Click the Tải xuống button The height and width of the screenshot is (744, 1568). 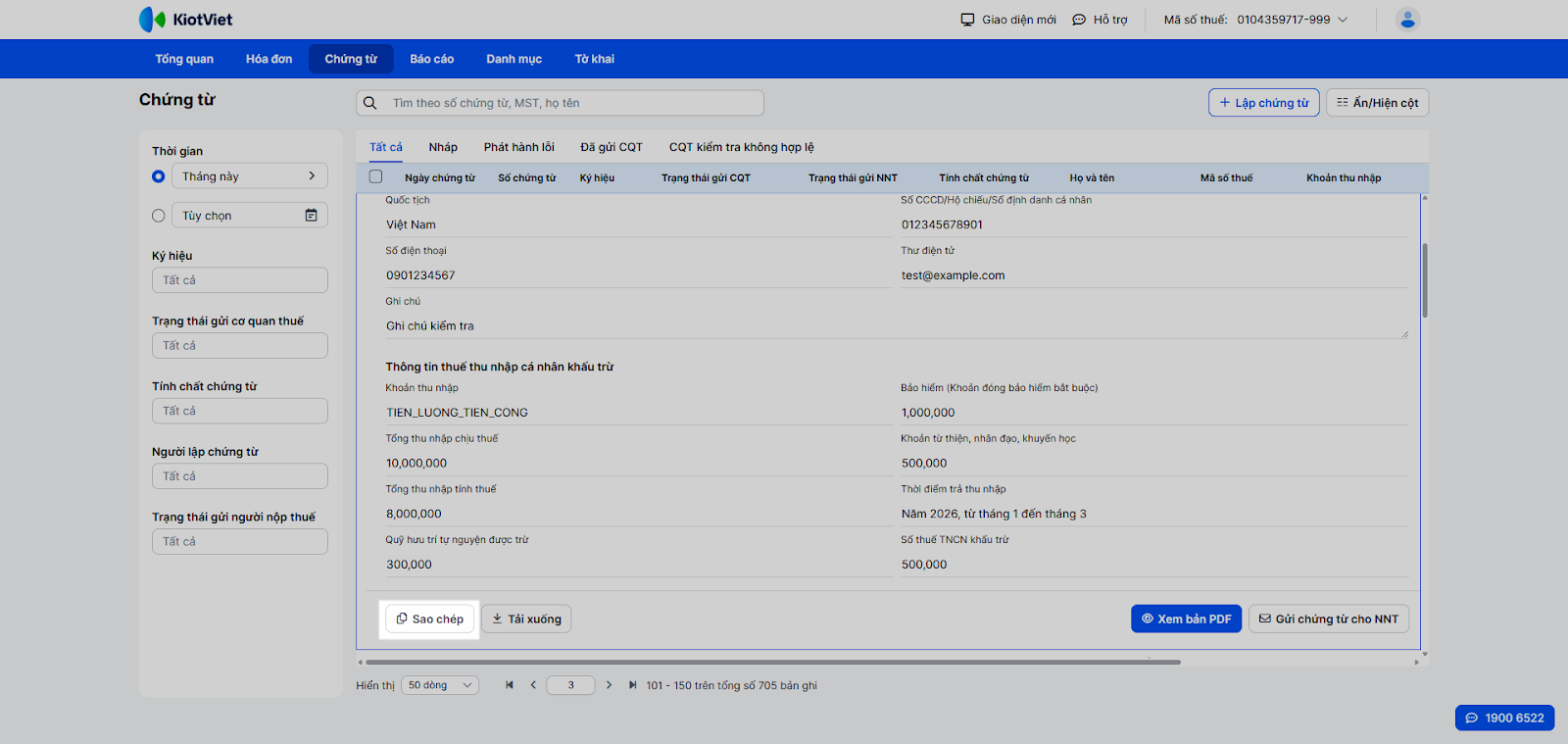pyautogui.click(x=526, y=620)
